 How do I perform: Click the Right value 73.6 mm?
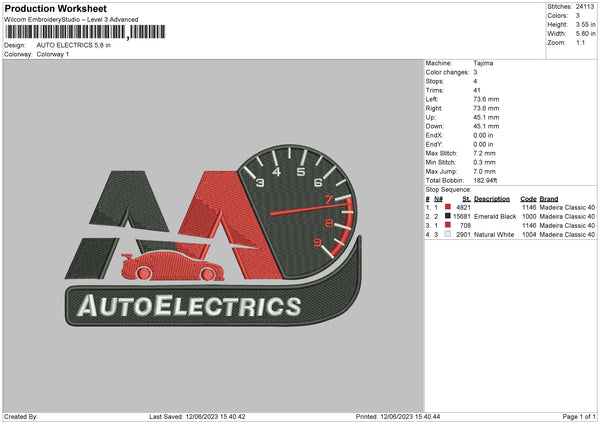click(x=486, y=108)
